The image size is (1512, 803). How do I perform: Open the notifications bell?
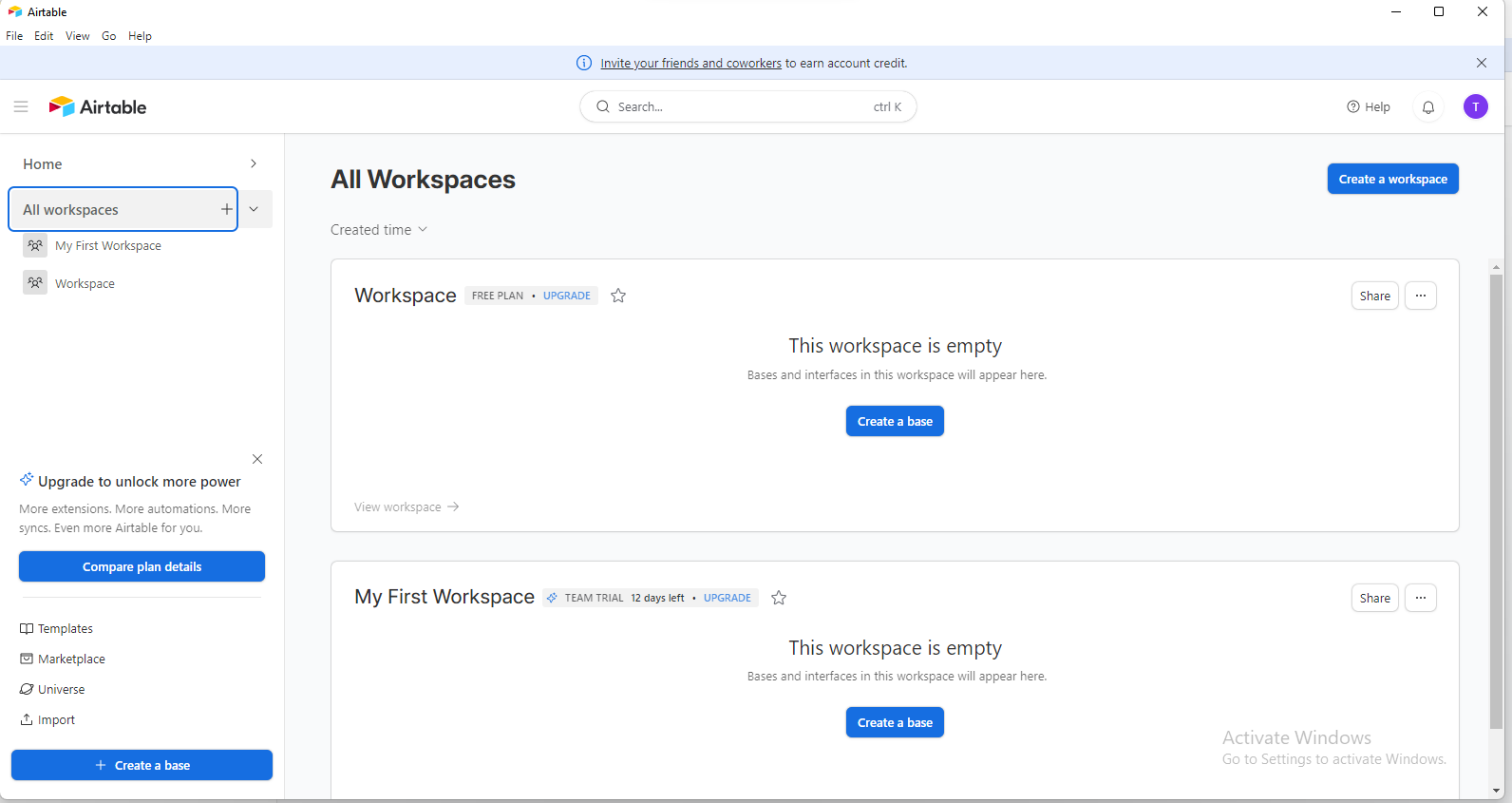pyautogui.click(x=1428, y=107)
